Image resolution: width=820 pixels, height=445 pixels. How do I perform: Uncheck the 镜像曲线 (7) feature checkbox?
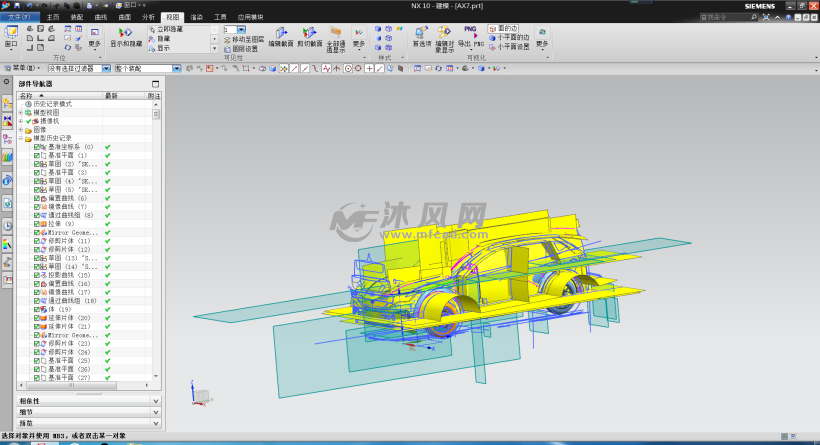coord(37,207)
